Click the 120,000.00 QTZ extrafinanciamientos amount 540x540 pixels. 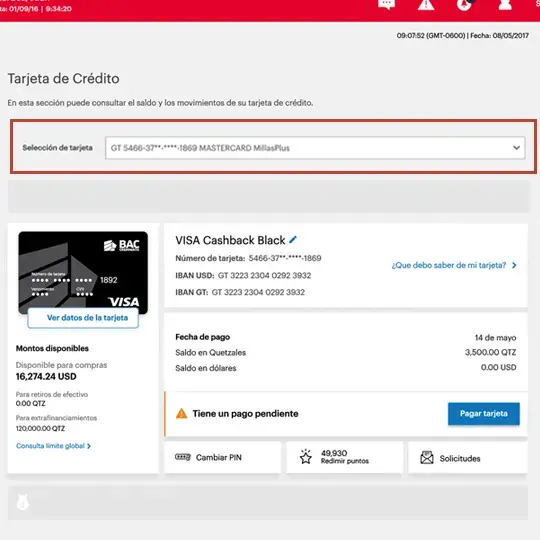tap(40, 428)
